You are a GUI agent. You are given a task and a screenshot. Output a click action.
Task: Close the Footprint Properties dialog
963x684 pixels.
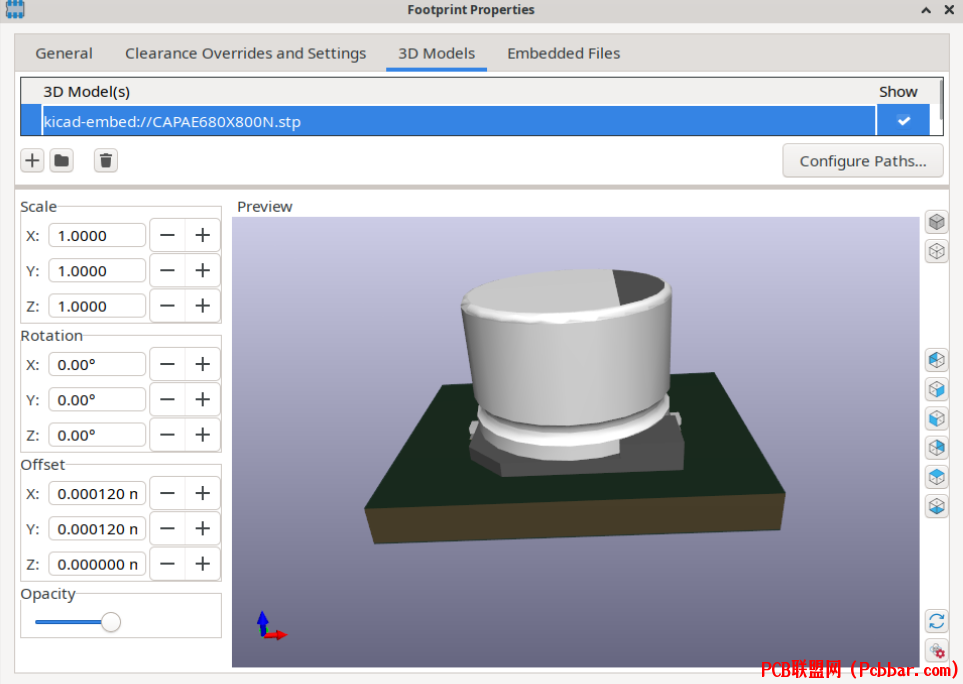coord(949,10)
